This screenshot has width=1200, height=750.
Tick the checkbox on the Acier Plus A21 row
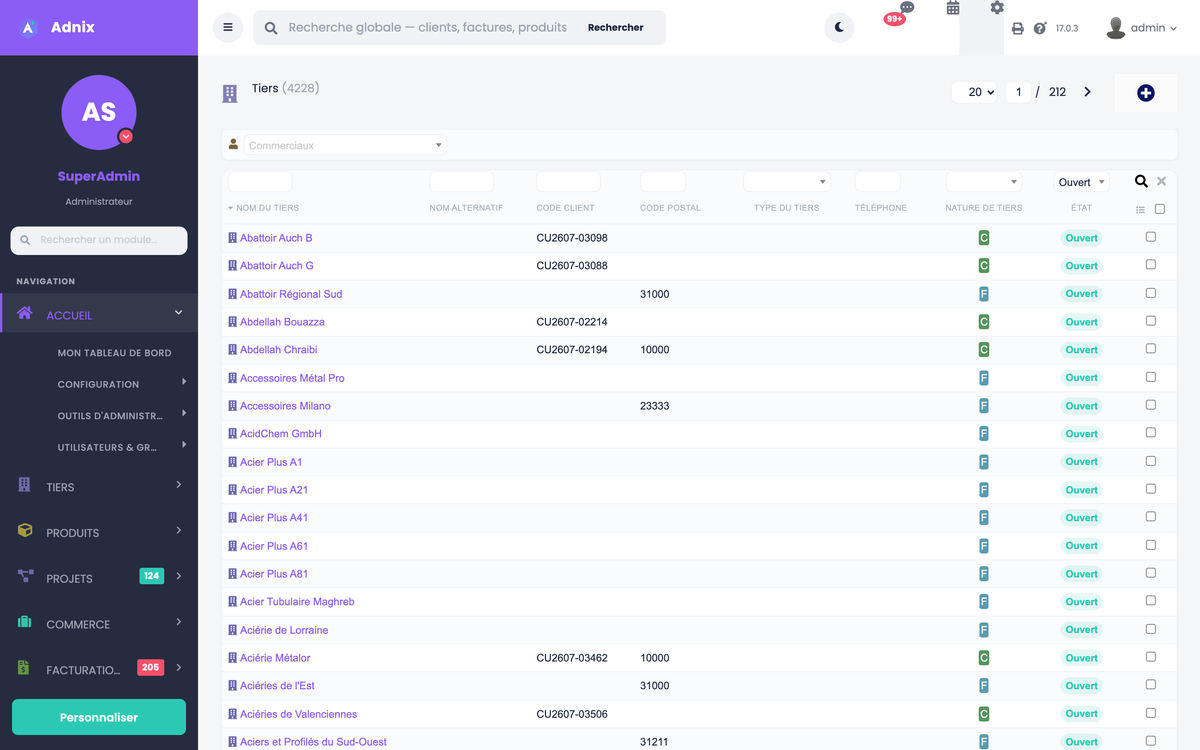pyautogui.click(x=1150, y=489)
